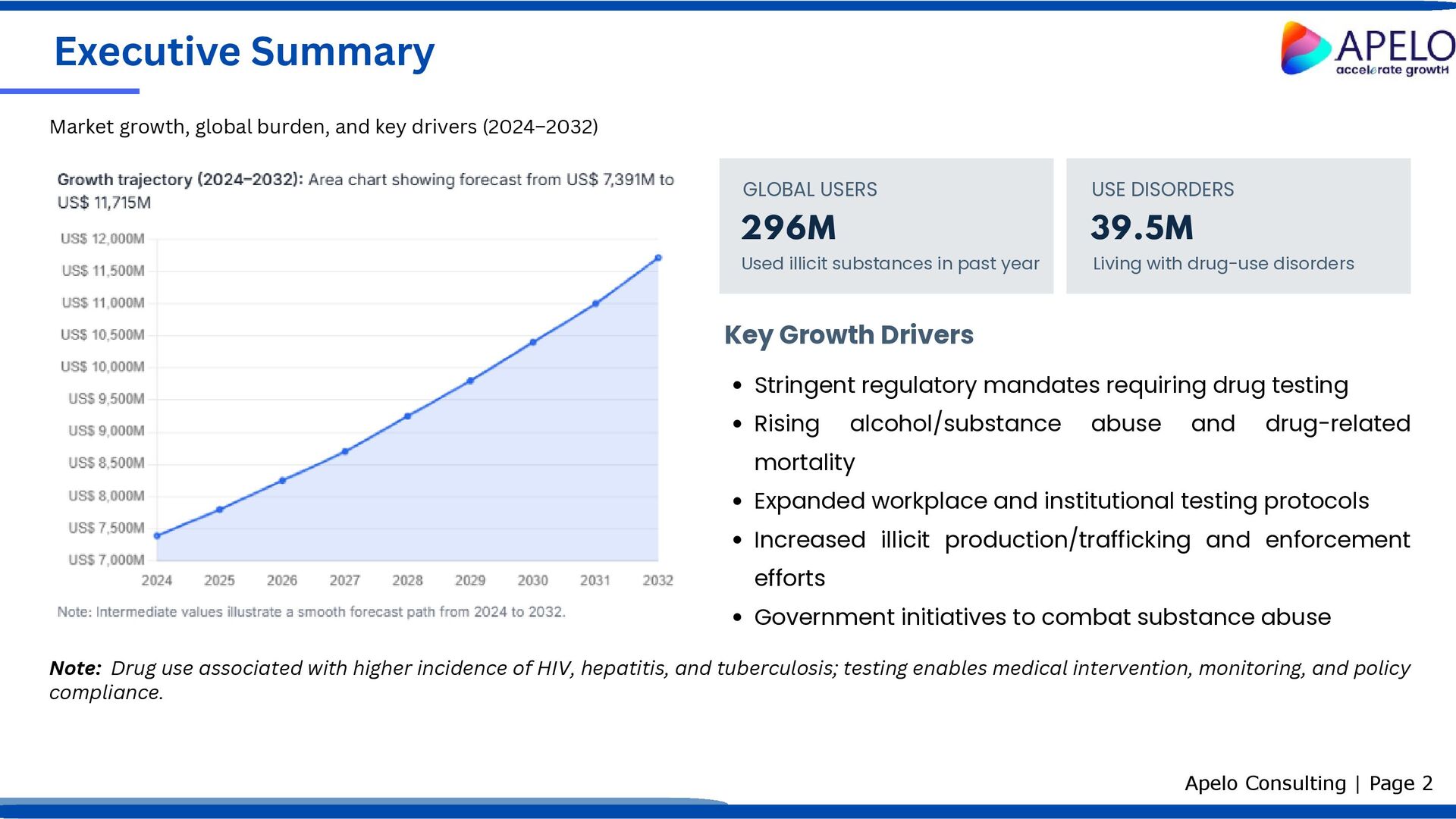Click the Key Growth Drivers heading

click(849, 334)
